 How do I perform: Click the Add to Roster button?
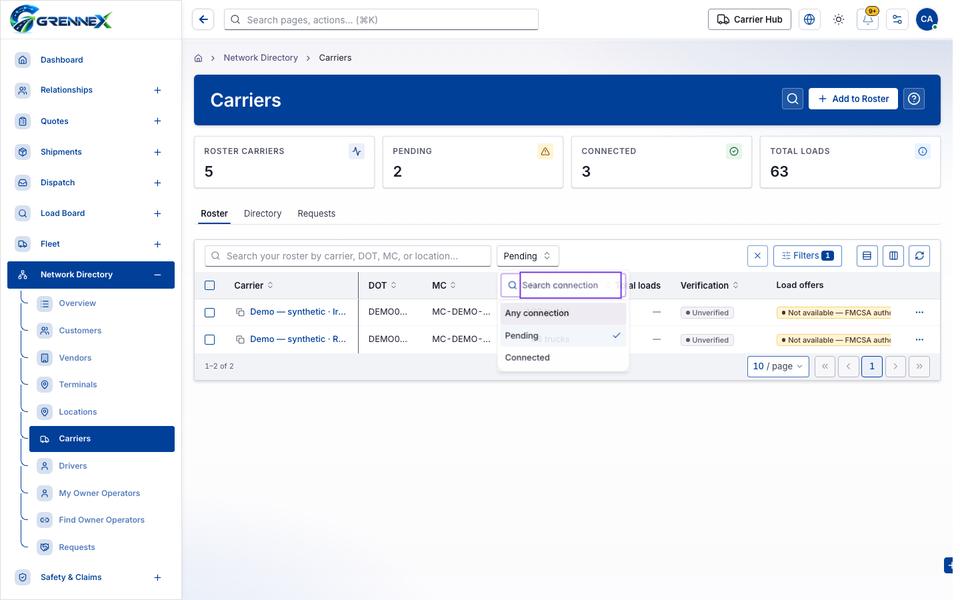[x=853, y=99]
